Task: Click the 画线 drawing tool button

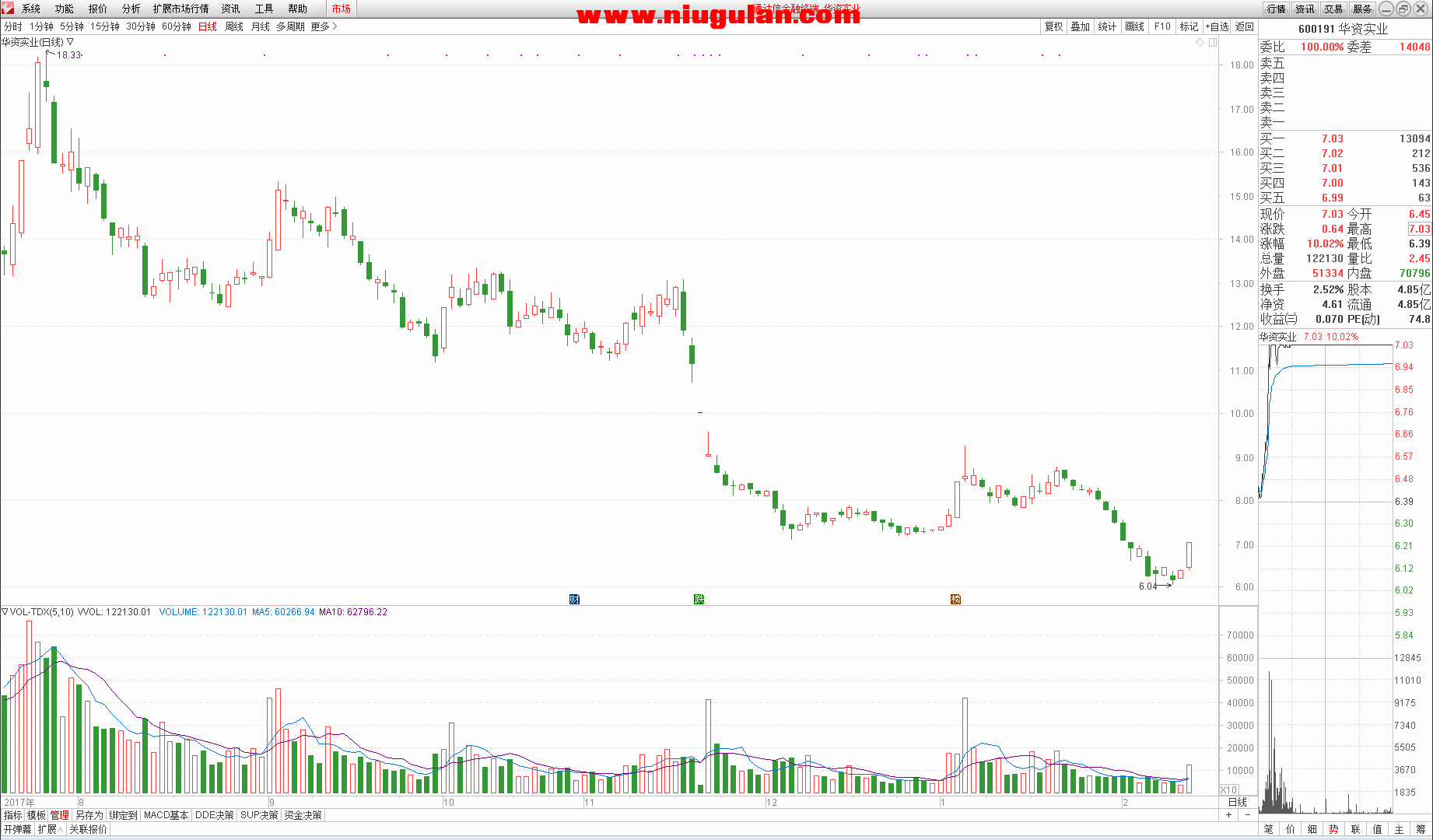Action: pyautogui.click(x=1135, y=26)
